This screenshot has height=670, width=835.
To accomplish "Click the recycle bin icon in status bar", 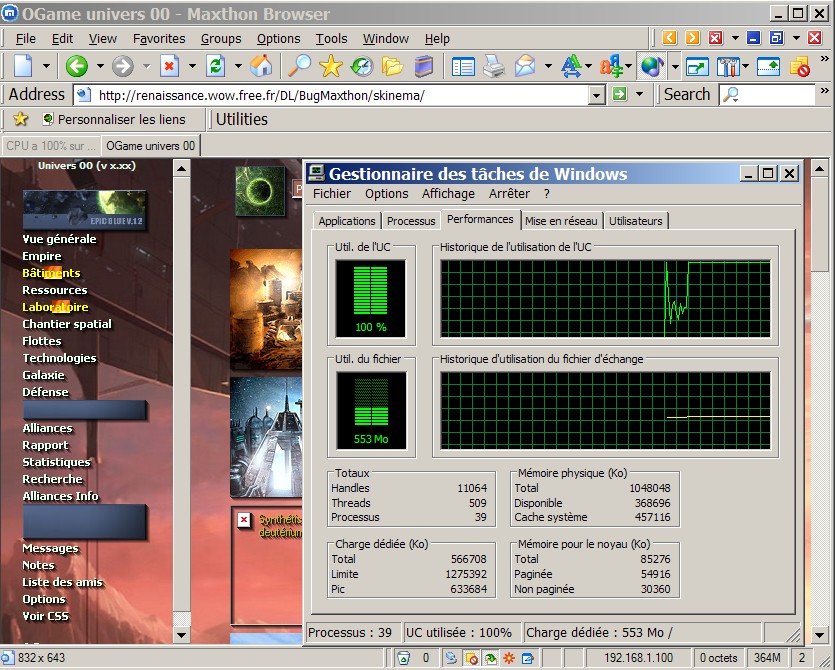I will [404, 658].
